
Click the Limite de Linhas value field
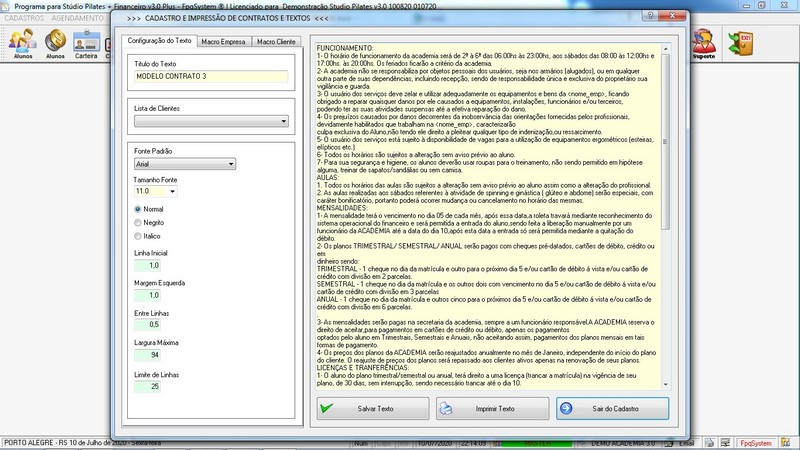[147, 386]
